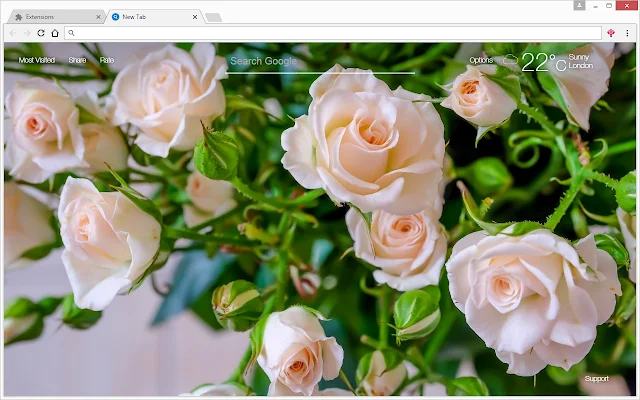640x400 pixels.
Task: Minimize the browser window
Action: tap(596, 6)
